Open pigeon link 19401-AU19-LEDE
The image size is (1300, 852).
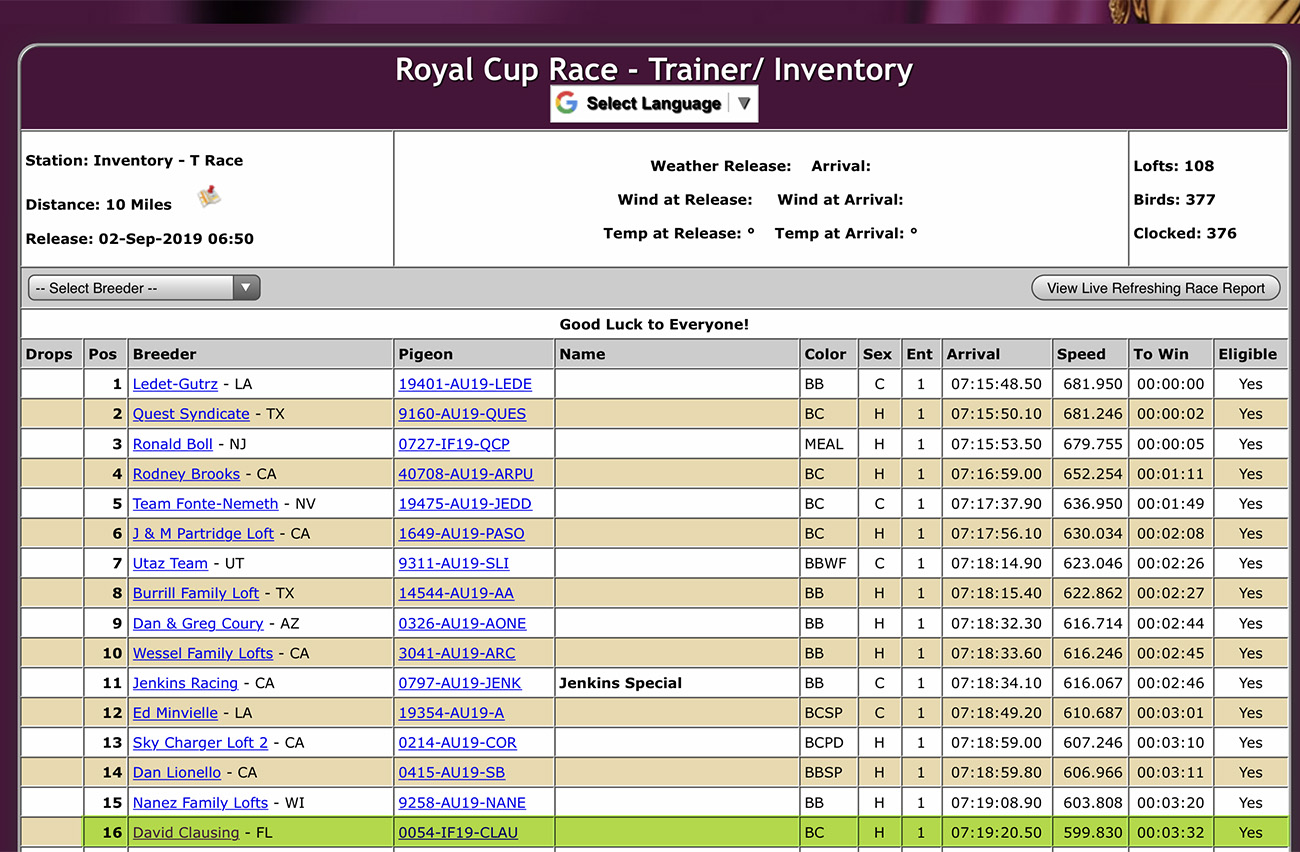coord(465,384)
